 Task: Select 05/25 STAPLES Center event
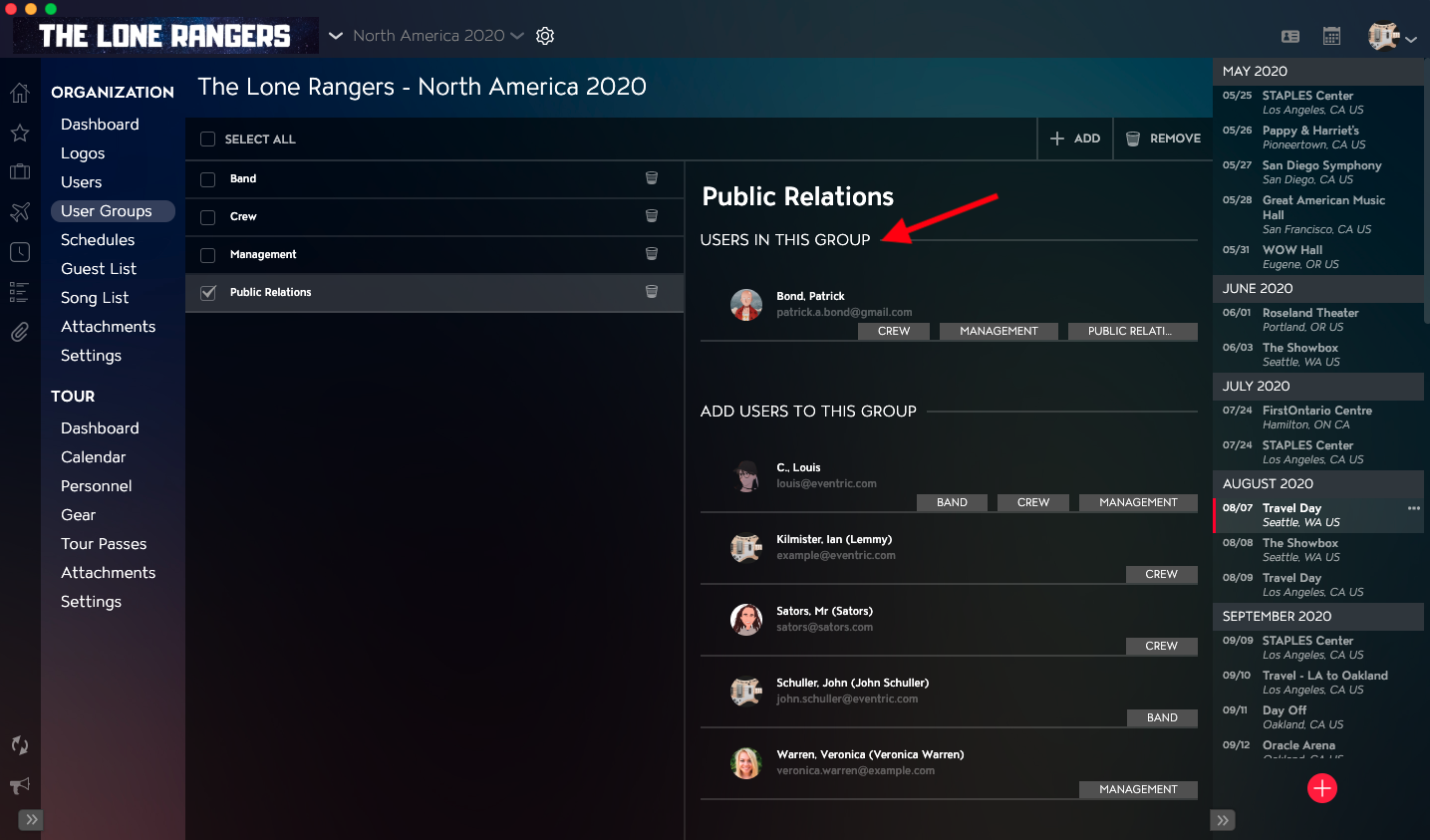click(x=1317, y=103)
